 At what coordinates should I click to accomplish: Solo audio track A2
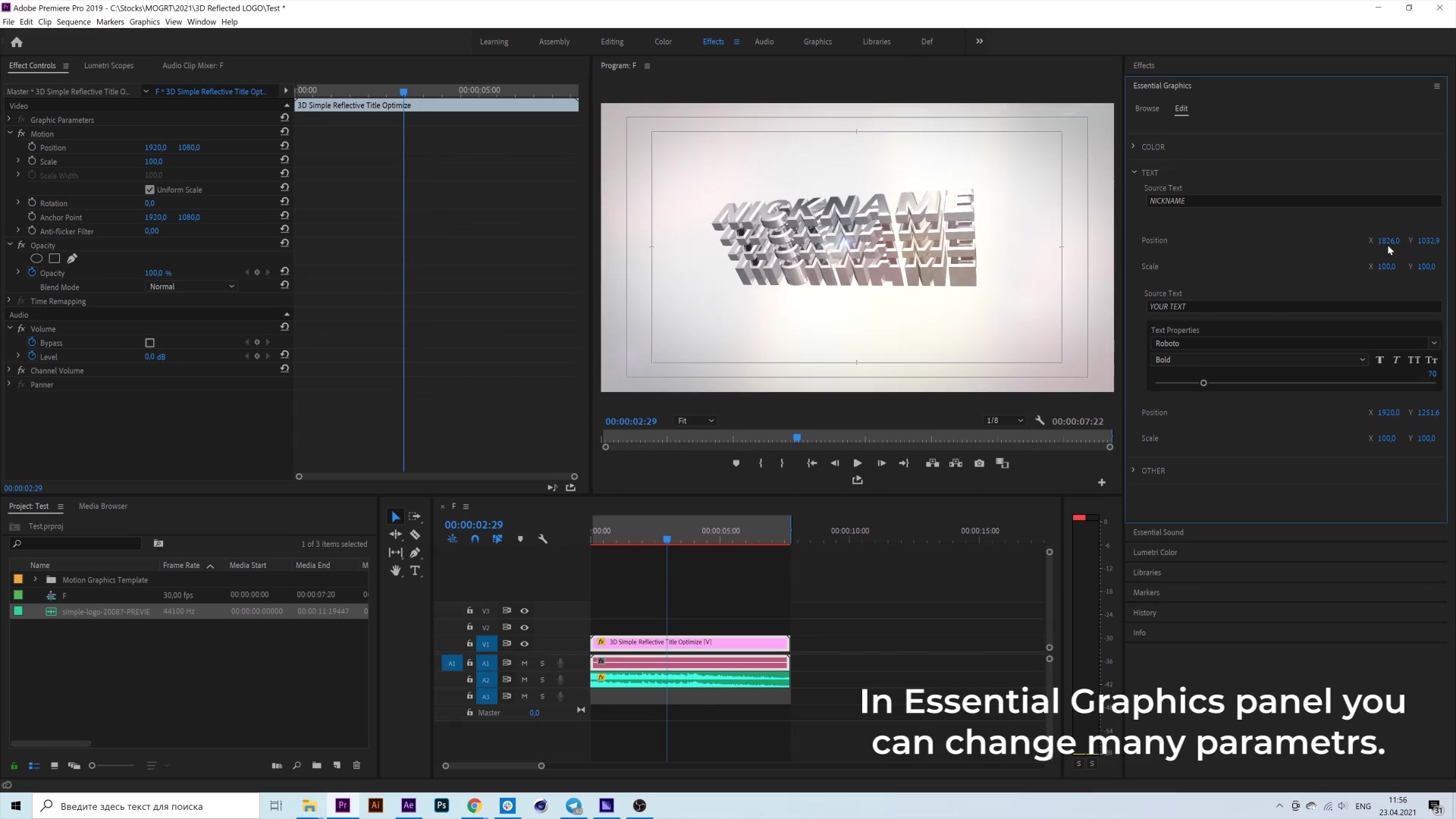pyautogui.click(x=542, y=680)
